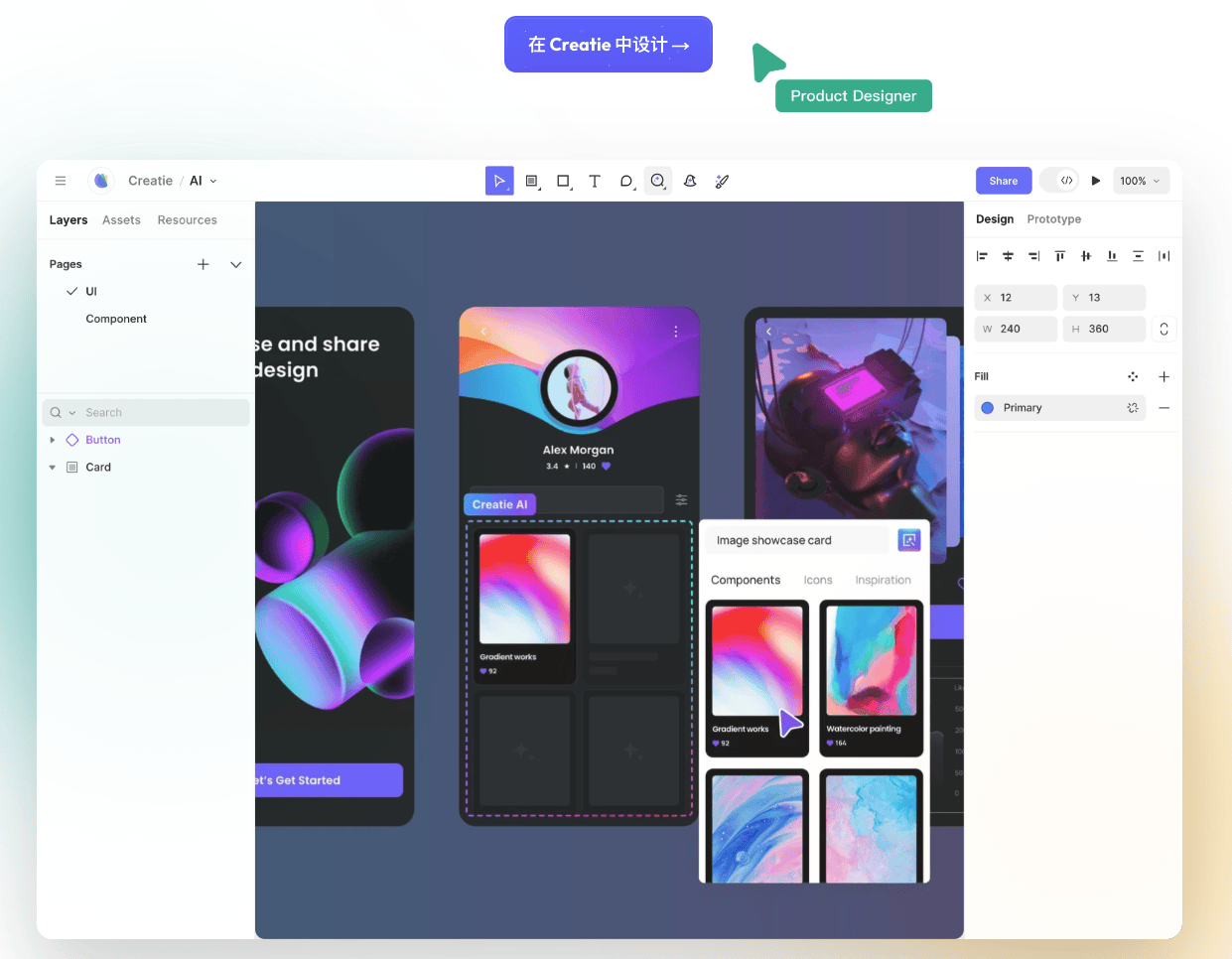Add a new page in Pages
This screenshot has height=959, width=1232.
tap(204, 264)
